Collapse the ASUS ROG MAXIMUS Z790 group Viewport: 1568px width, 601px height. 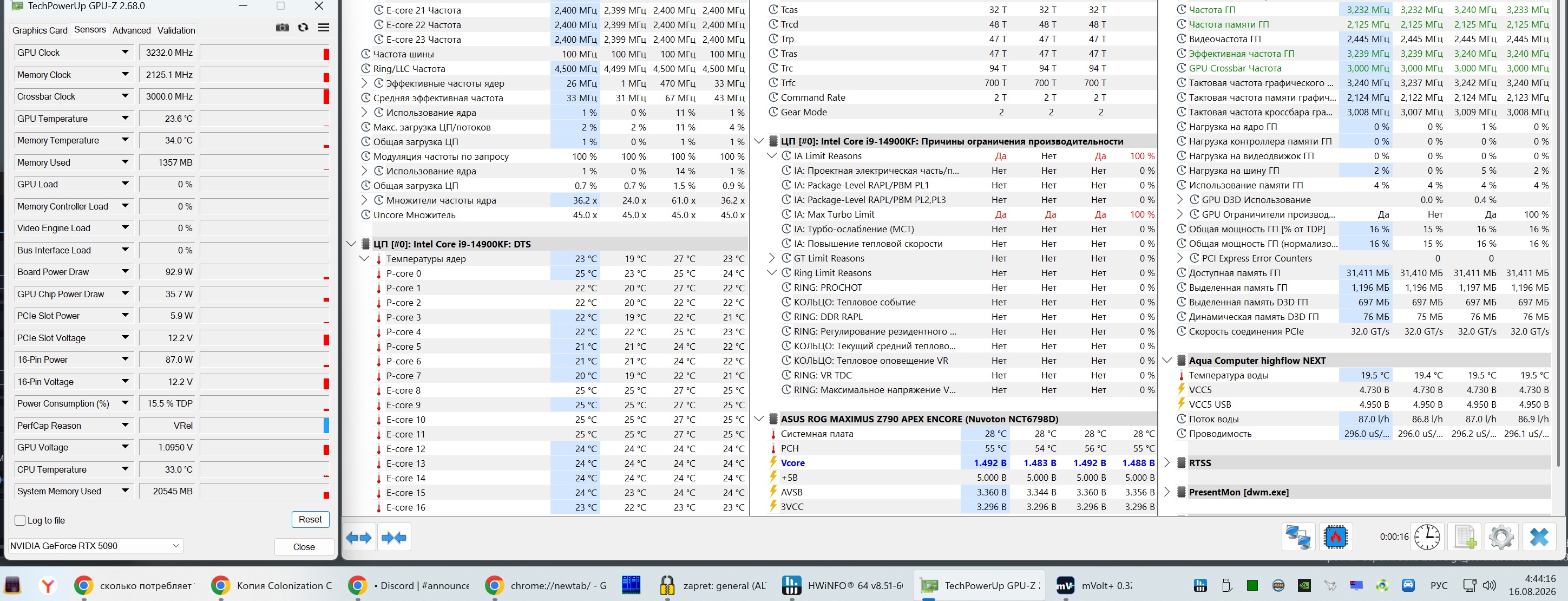point(758,419)
